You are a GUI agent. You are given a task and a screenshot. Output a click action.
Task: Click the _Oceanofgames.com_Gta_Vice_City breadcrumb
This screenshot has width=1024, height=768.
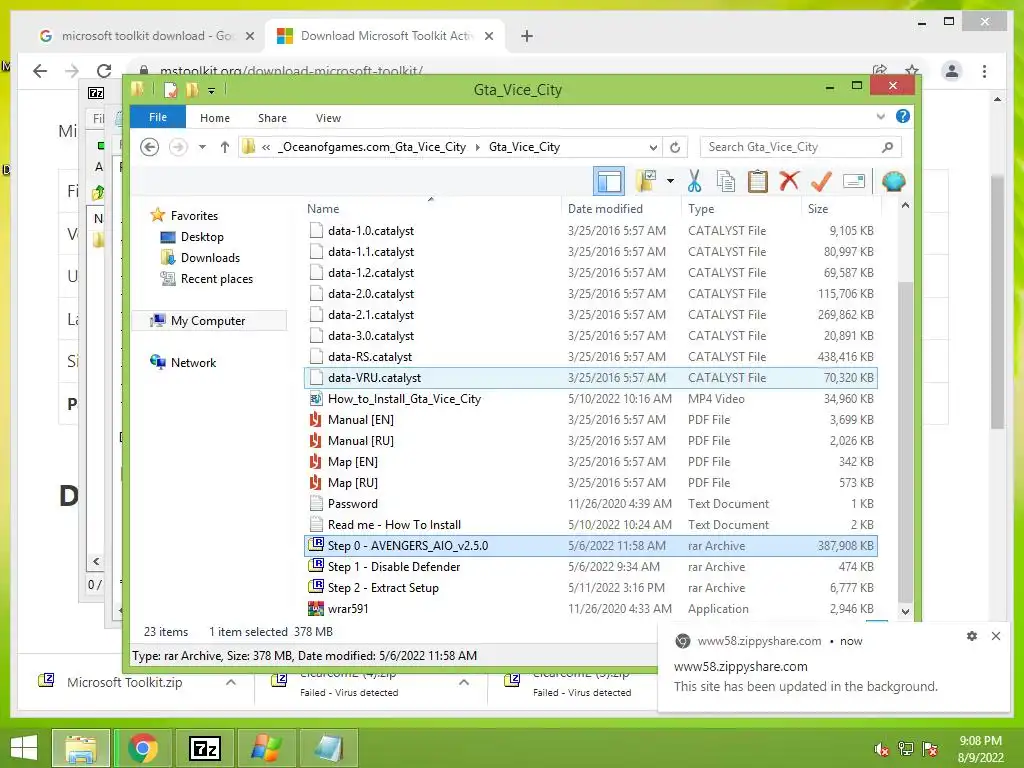(x=372, y=147)
